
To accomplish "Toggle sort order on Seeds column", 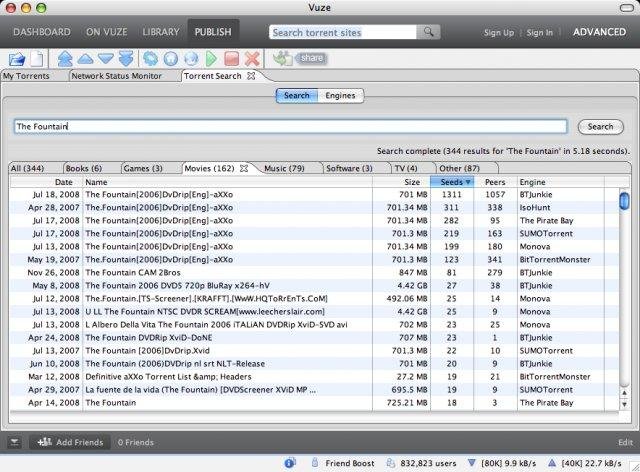I will [452, 182].
